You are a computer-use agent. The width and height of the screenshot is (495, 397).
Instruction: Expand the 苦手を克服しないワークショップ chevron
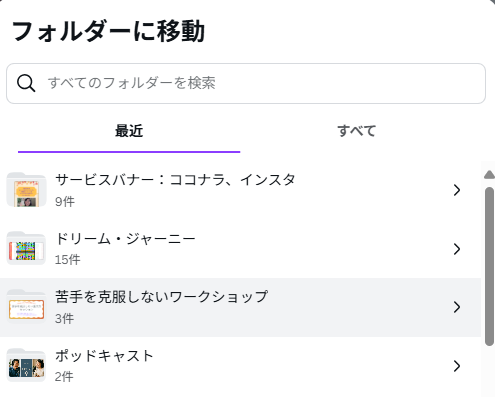pyautogui.click(x=457, y=307)
